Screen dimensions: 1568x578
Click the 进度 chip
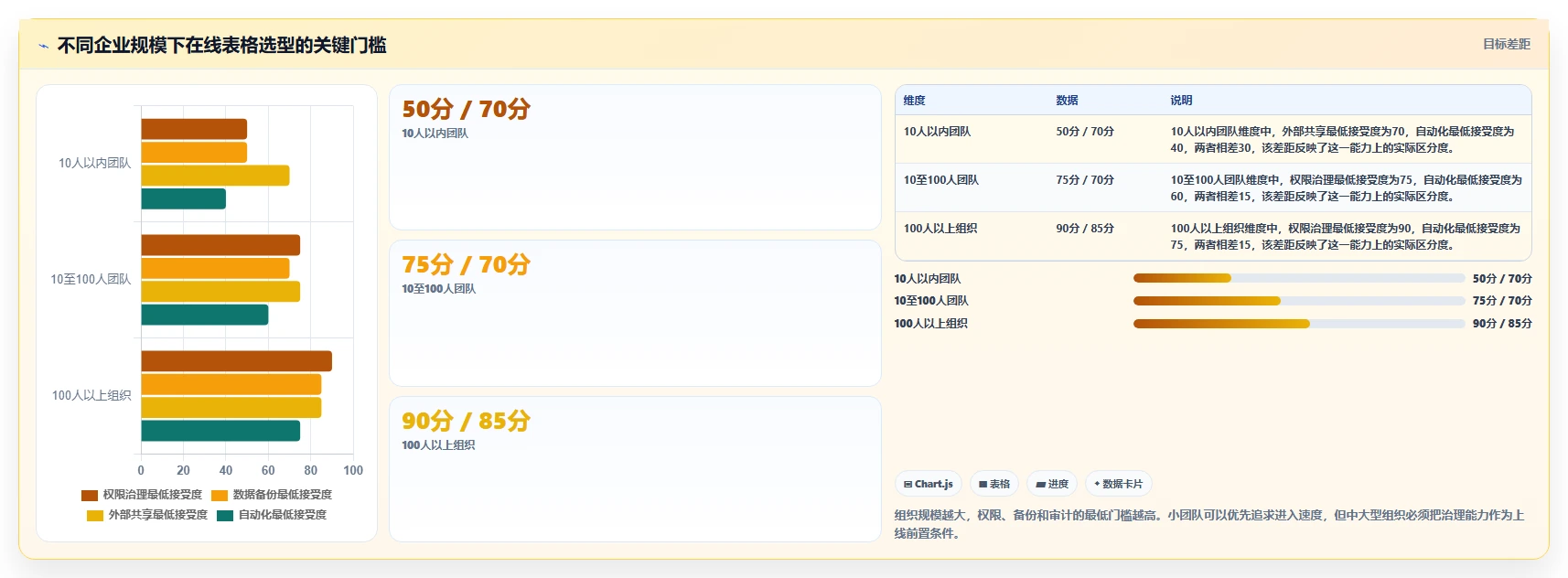(1051, 484)
